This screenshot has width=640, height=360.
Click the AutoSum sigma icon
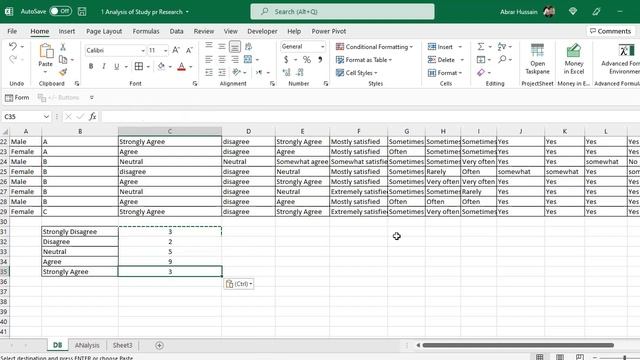pos(481,47)
